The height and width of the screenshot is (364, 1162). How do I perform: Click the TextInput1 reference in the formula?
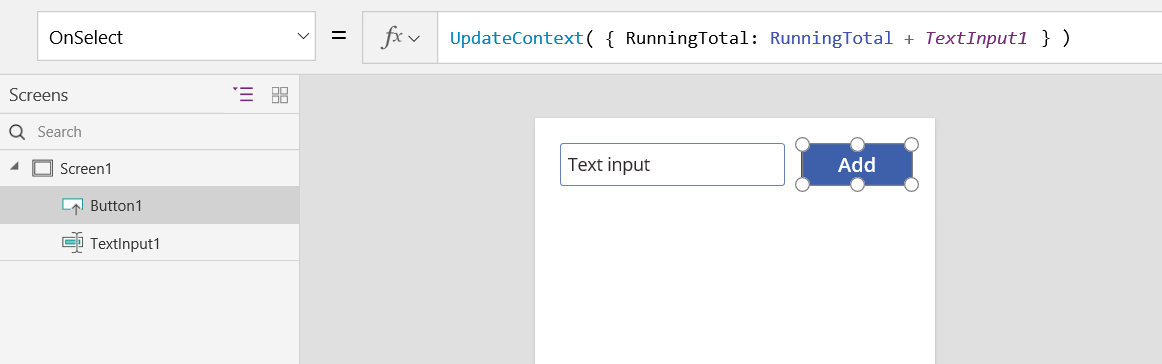[976, 38]
